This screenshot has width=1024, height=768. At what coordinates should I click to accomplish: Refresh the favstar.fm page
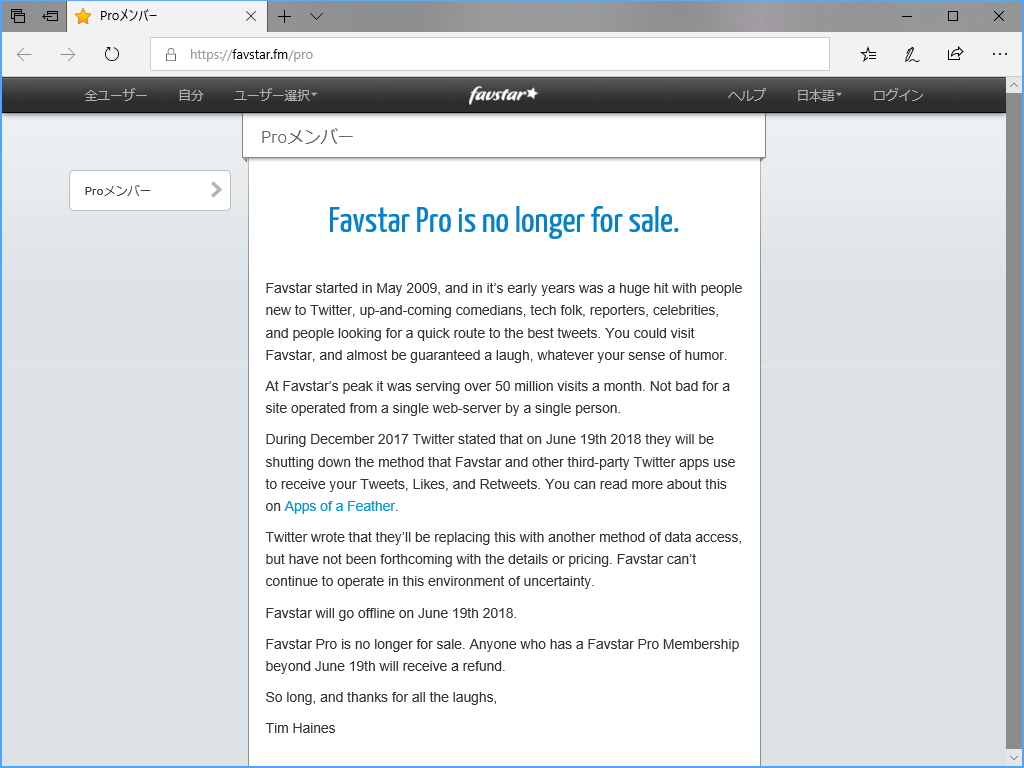tap(111, 54)
